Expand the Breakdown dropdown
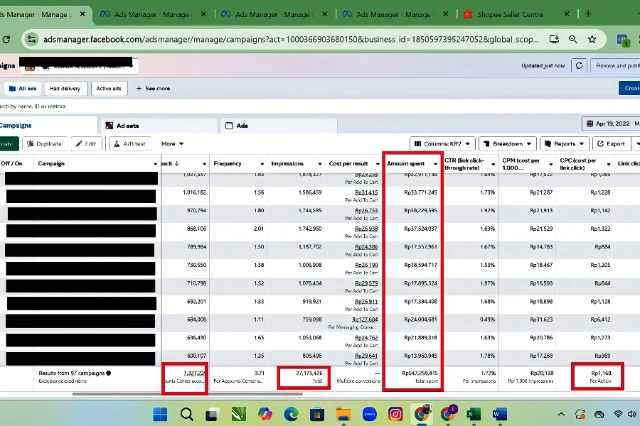 [x=507, y=143]
